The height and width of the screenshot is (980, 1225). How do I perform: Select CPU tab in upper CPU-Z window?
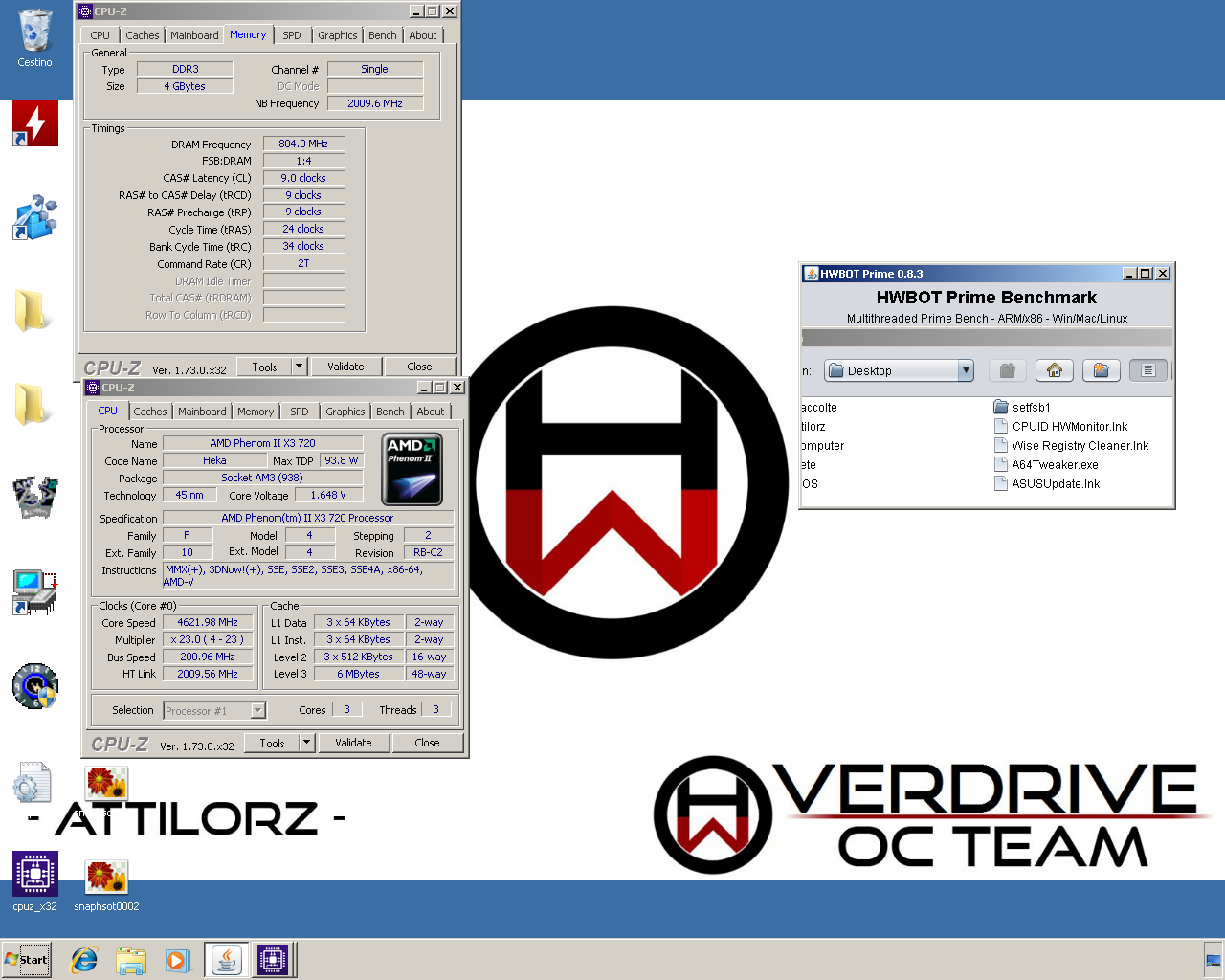pyautogui.click(x=100, y=35)
